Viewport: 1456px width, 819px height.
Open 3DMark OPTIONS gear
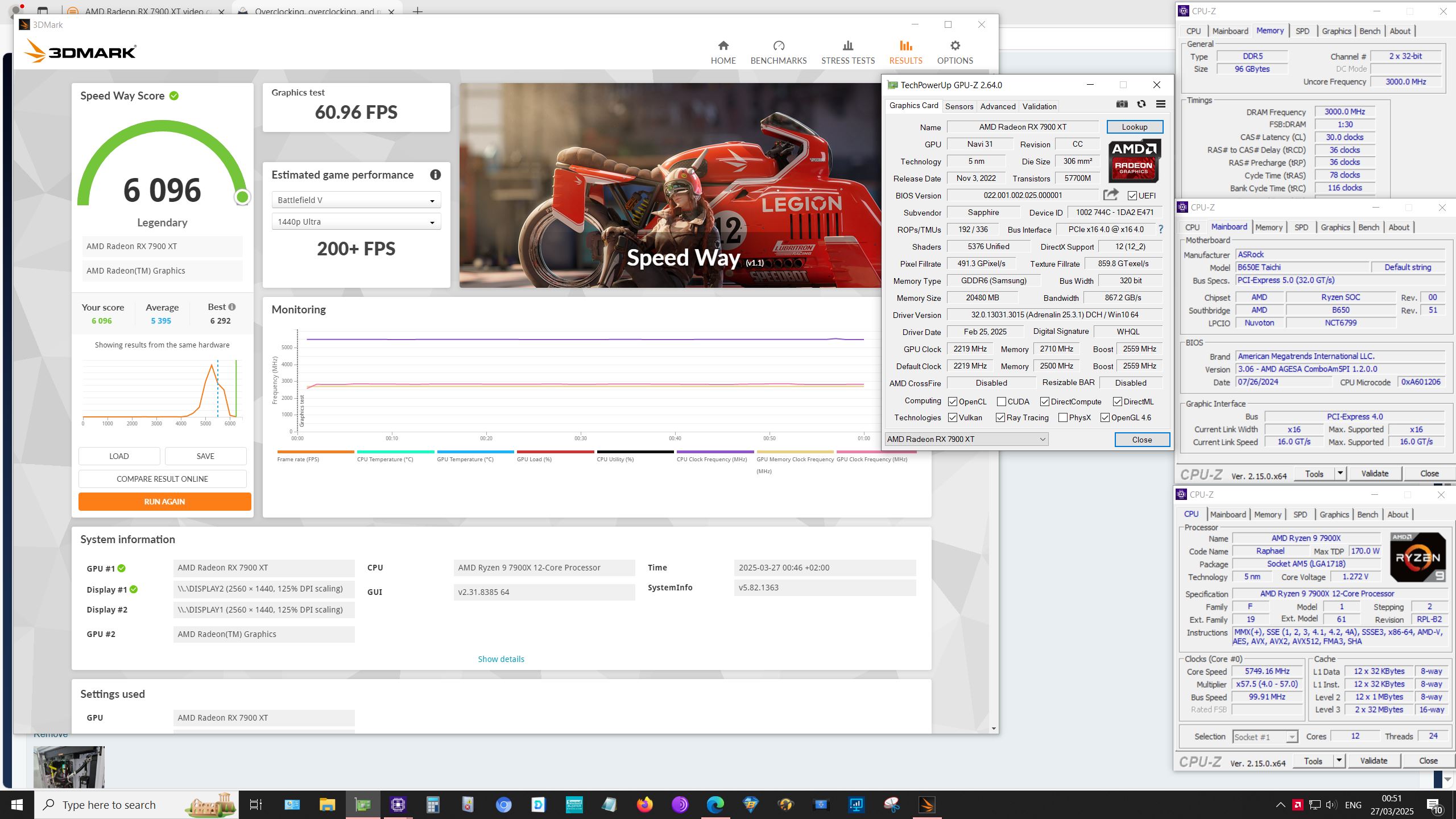(x=955, y=45)
